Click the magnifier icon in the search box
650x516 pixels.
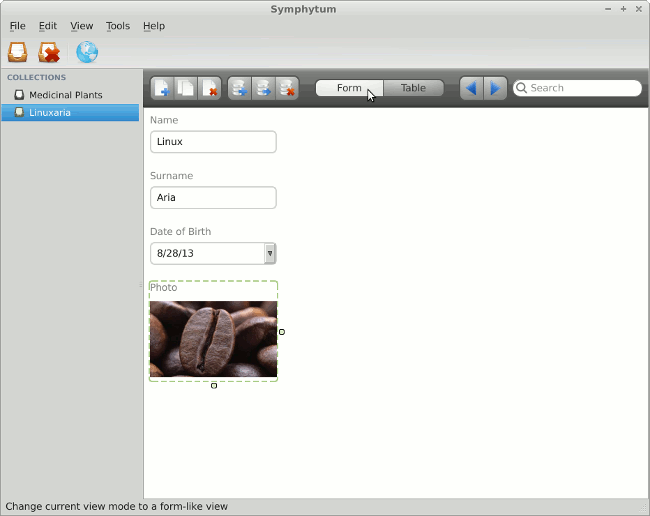(x=521, y=88)
